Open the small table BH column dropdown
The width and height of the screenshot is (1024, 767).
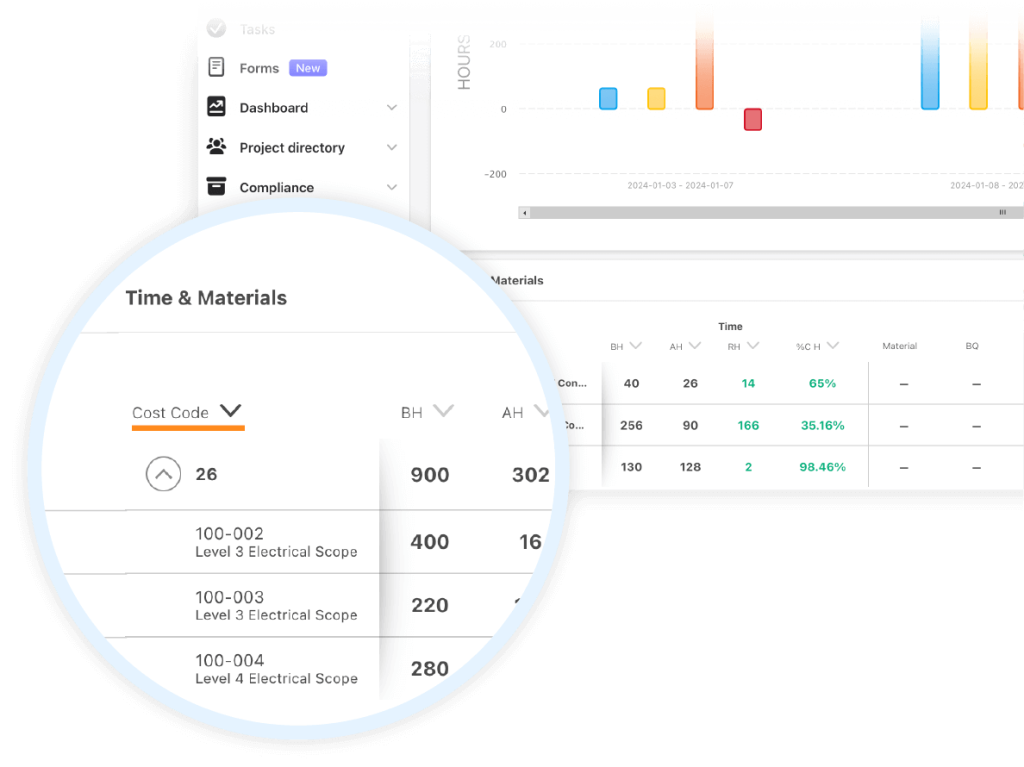click(635, 346)
